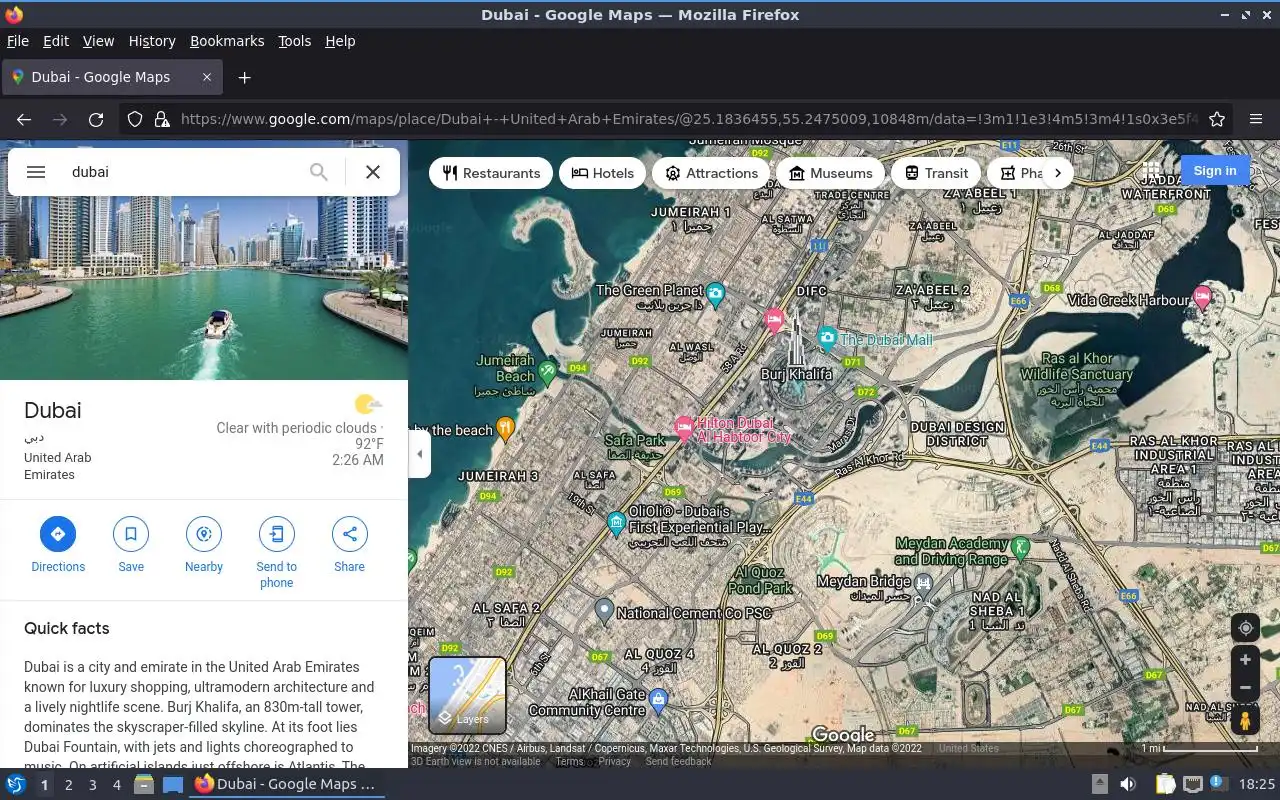Click the hotel pin near DIFC
1280x800 pixels.
click(773, 320)
